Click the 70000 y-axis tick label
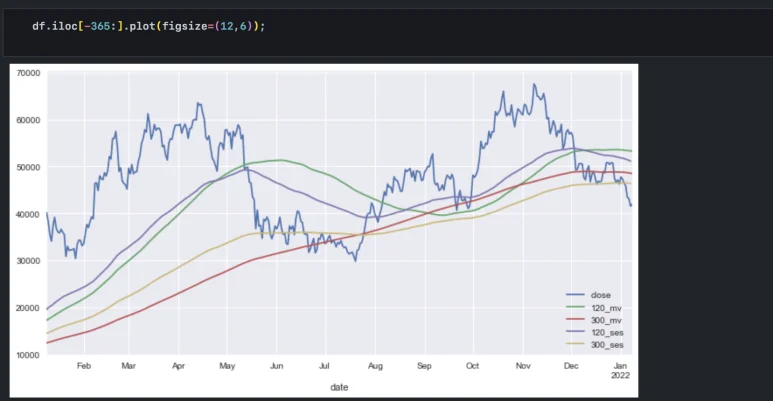This screenshot has height=401, width=773. [27, 73]
